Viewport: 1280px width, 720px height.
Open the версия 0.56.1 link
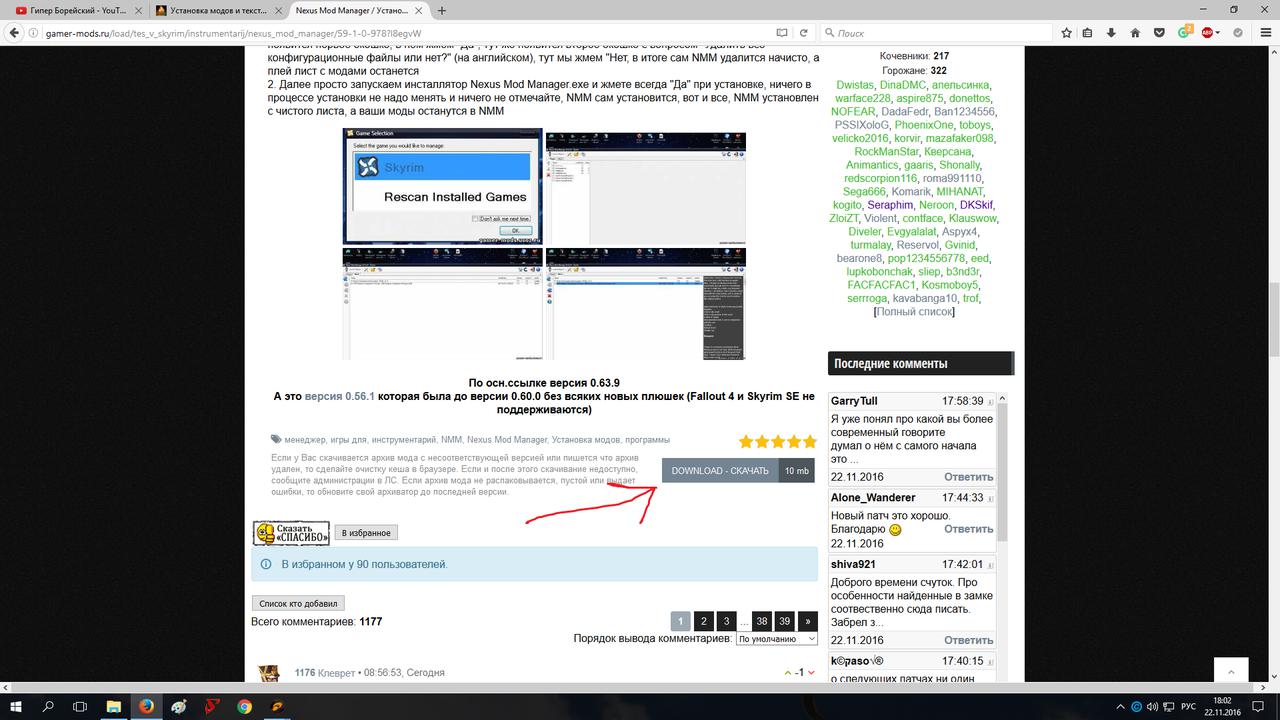pyautogui.click(x=339, y=396)
